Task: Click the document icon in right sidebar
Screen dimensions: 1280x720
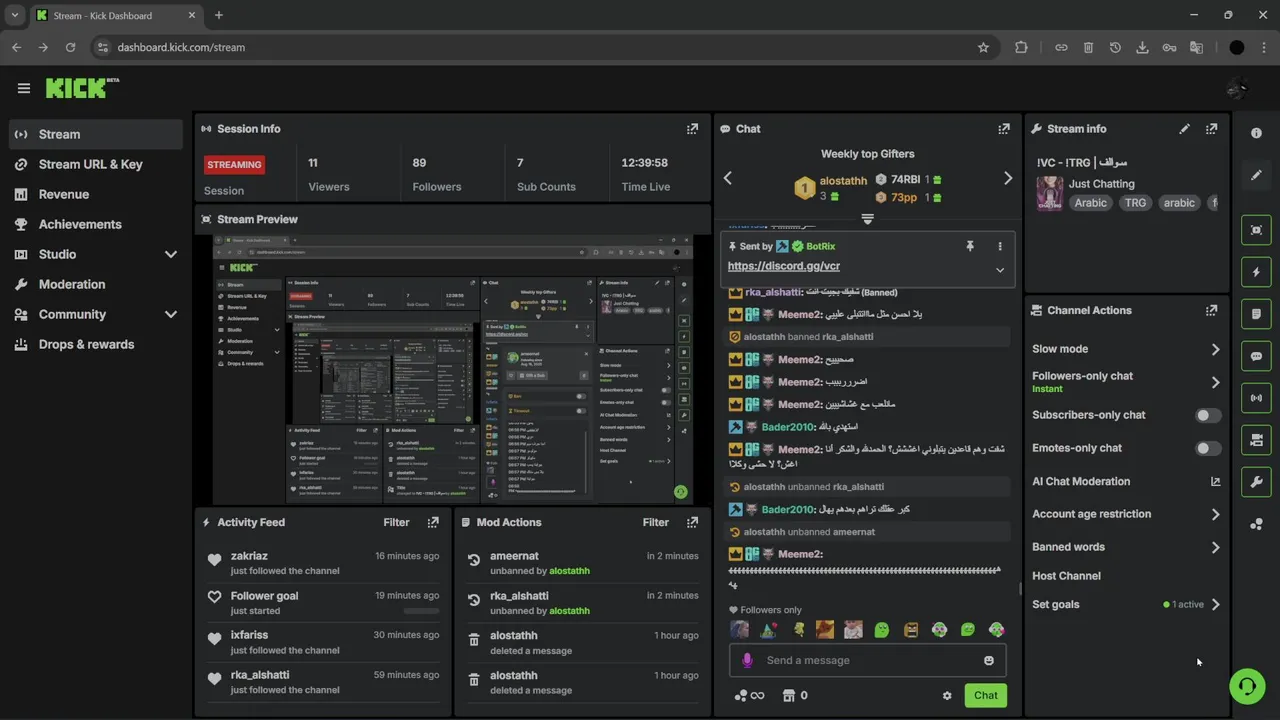Action: (1257, 314)
